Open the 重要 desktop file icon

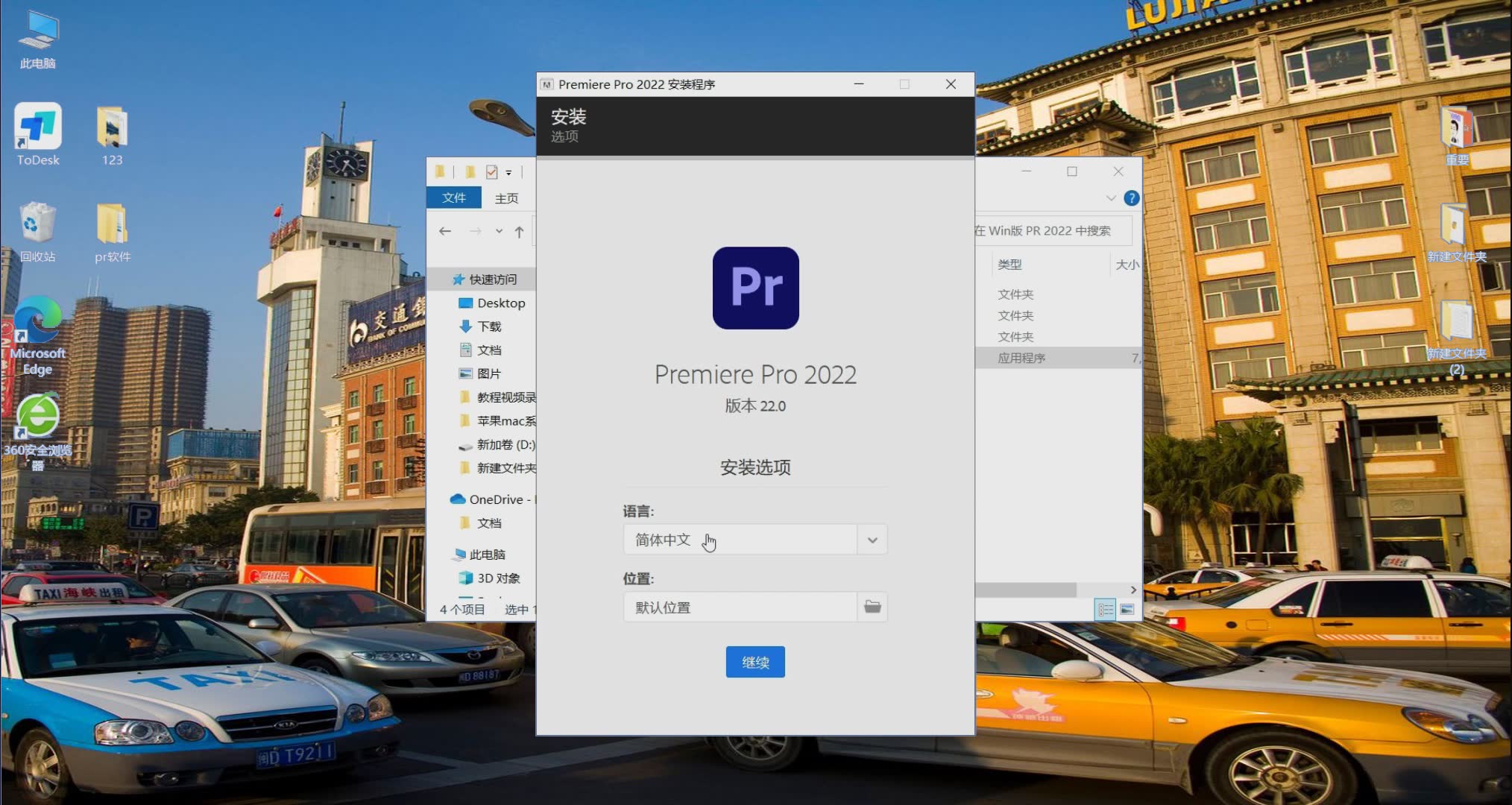[1456, 136]
